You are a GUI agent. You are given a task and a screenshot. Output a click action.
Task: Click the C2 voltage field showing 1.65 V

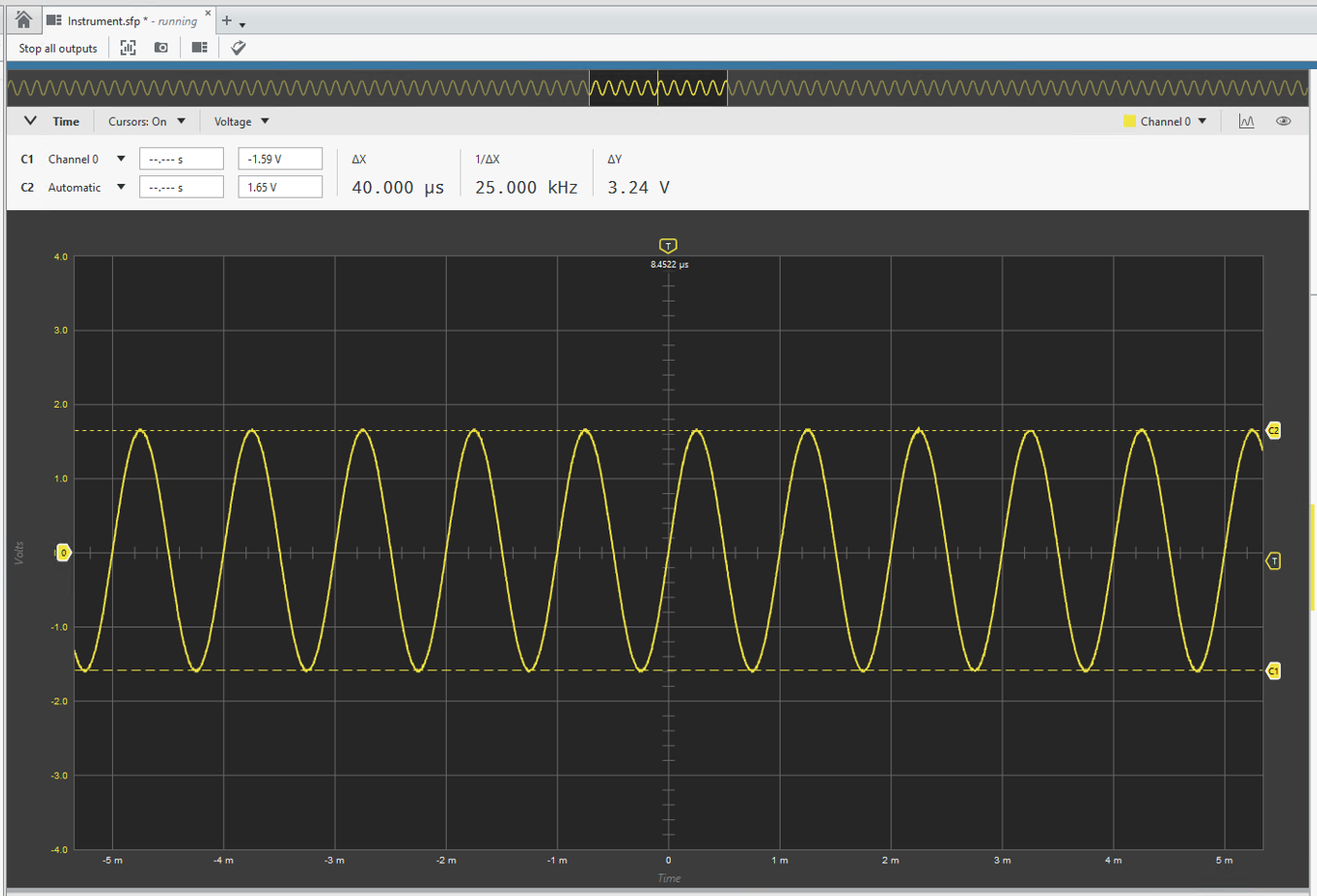pos(280,187)
